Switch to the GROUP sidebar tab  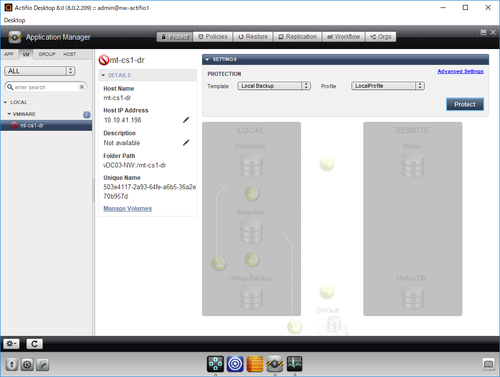click(47, 54)
